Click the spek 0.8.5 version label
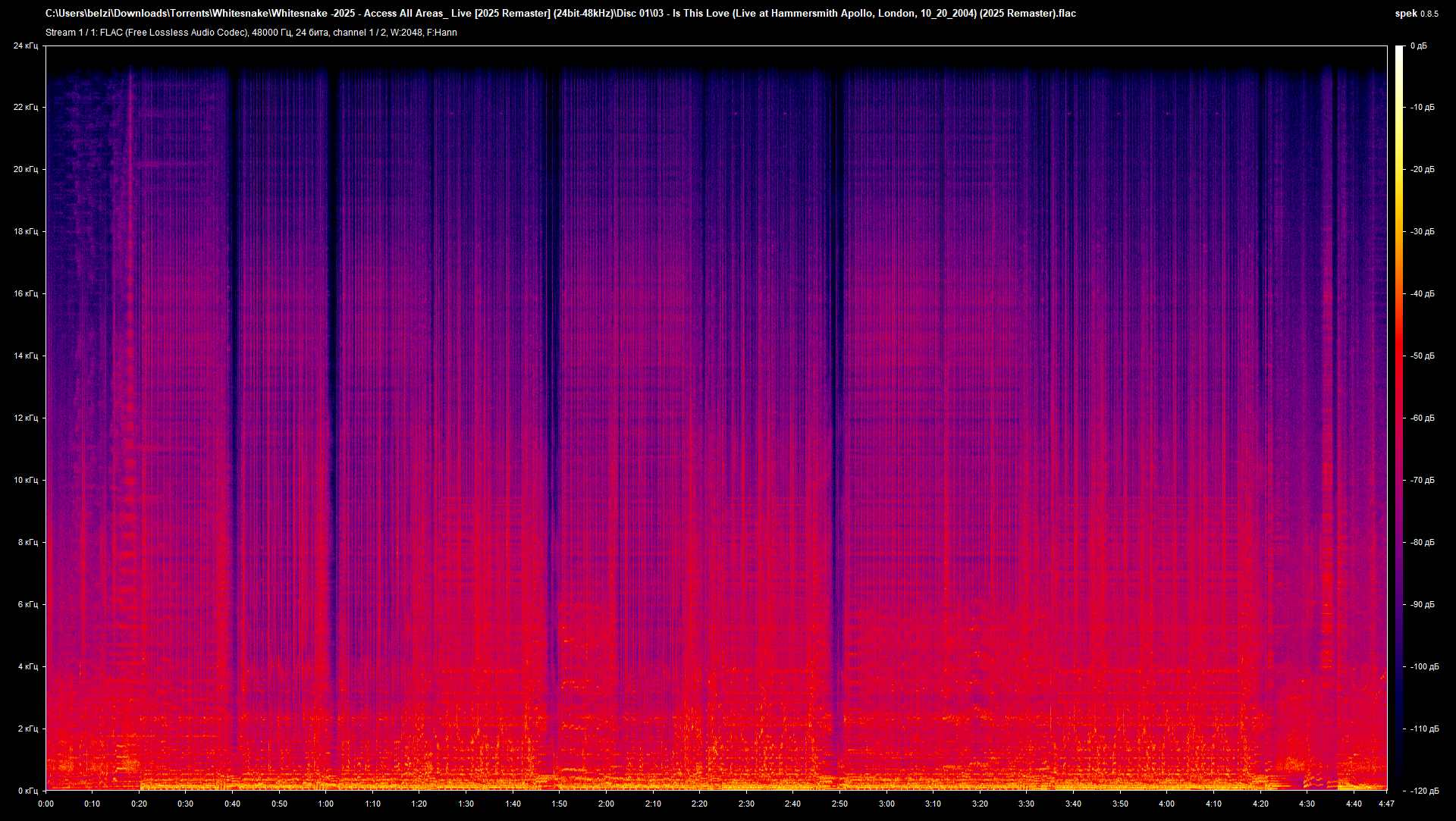1456x821 pixels. tap(1415, 13)
